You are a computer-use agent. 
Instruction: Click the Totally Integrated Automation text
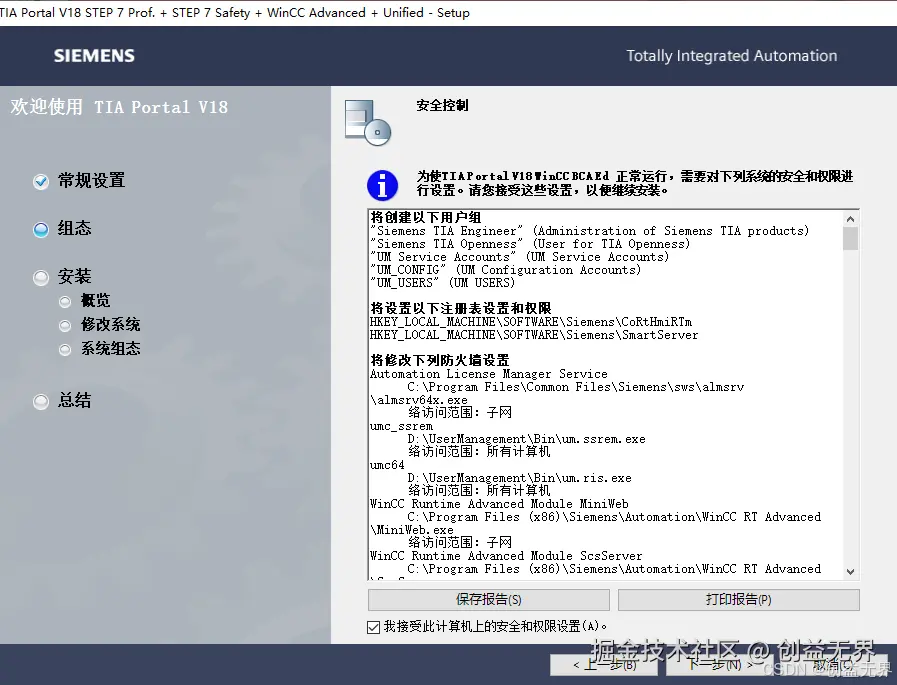[x=732, y=56]
